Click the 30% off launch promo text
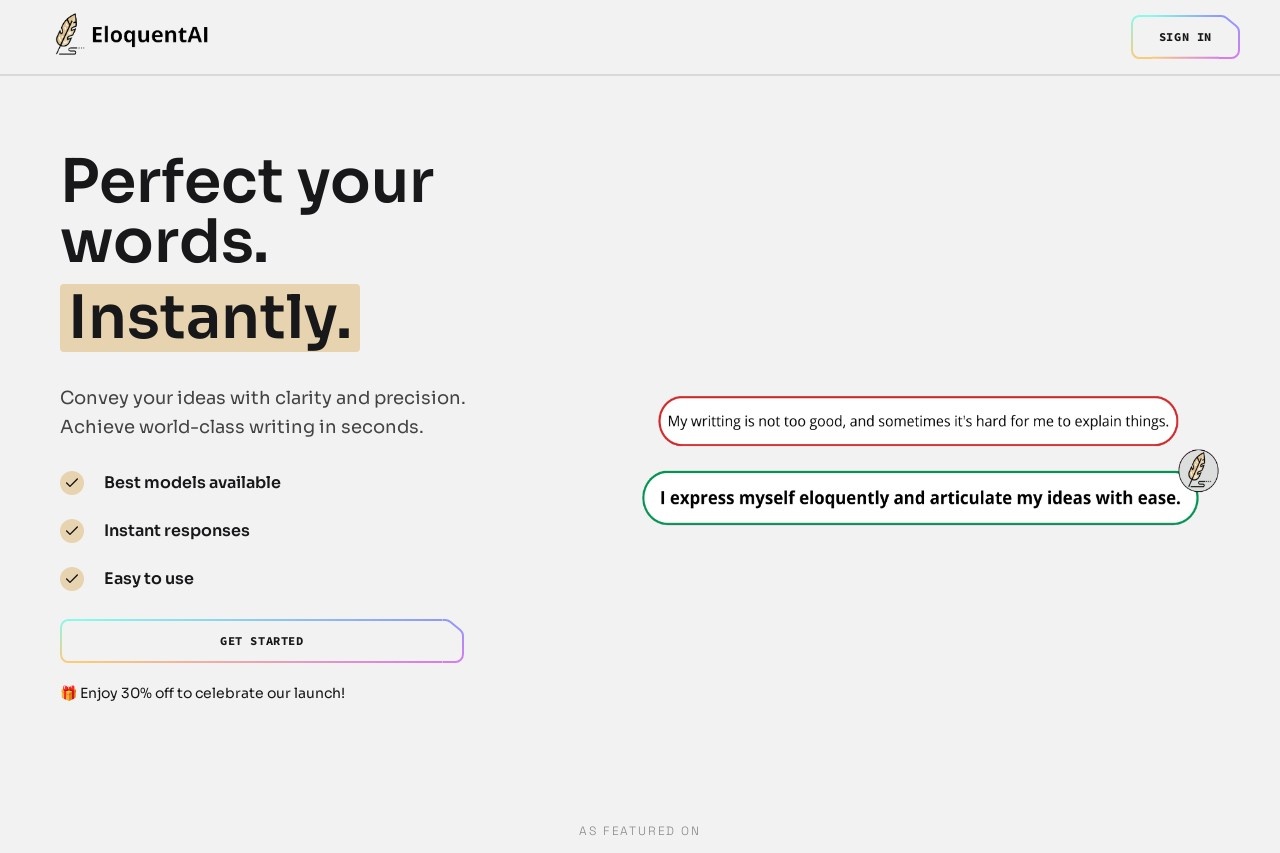The image size is (1280, 853). (x=212, y=693)
